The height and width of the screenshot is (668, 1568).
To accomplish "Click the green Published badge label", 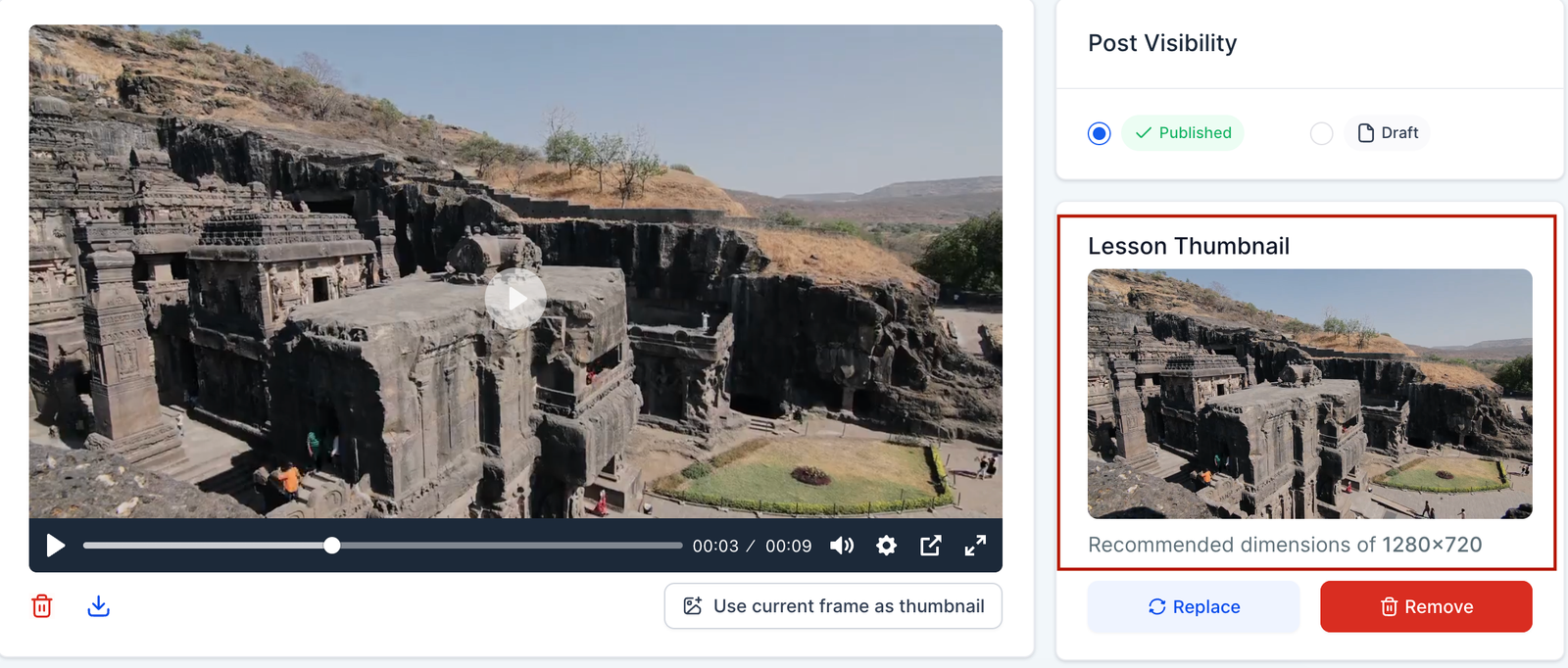I will click(1183, 133).
